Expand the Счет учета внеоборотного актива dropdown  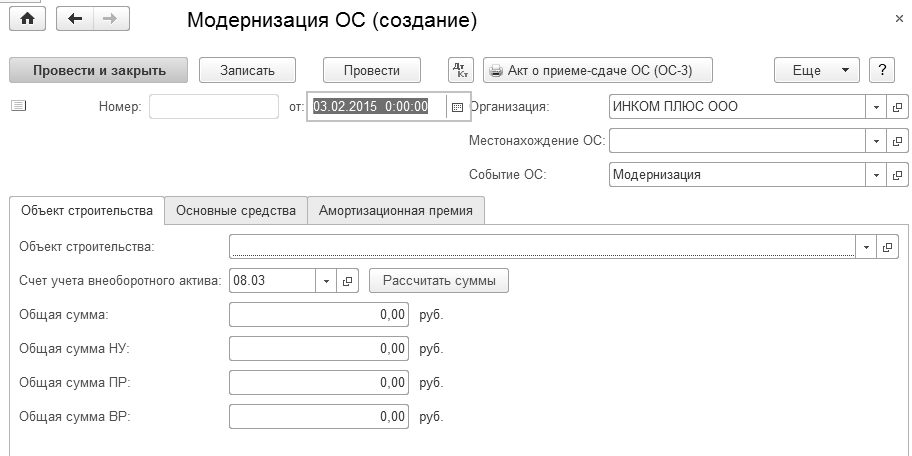click(x=326, y=281)
